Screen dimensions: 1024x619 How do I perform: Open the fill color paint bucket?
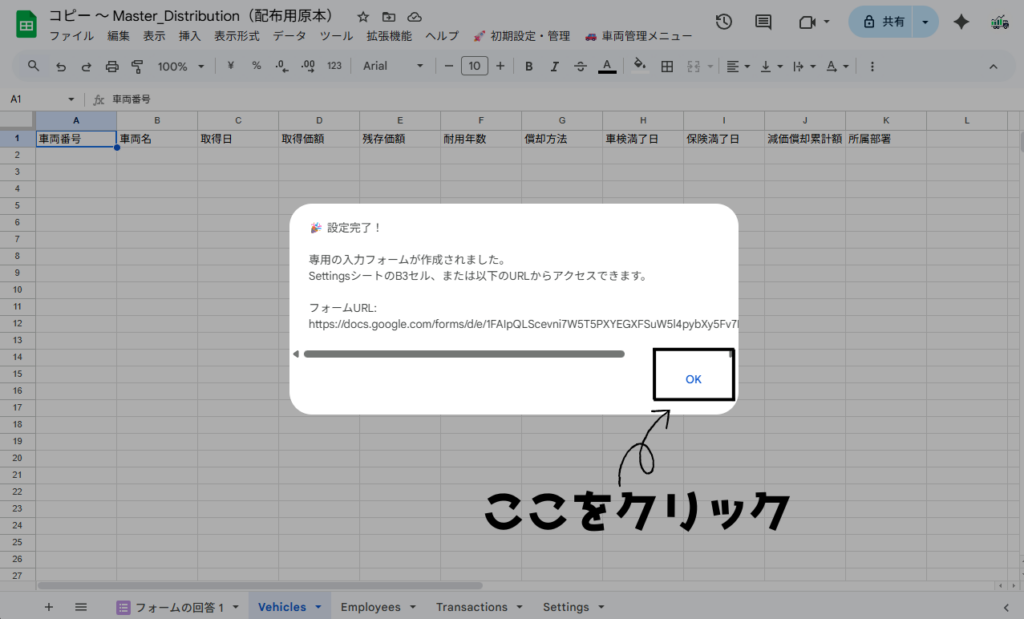tap(640, 66)
